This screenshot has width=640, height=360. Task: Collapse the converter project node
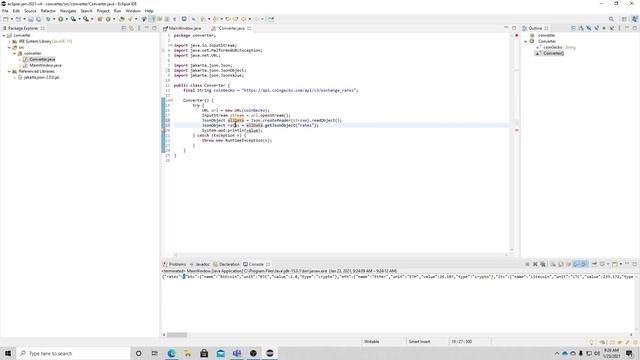point(4,36)
